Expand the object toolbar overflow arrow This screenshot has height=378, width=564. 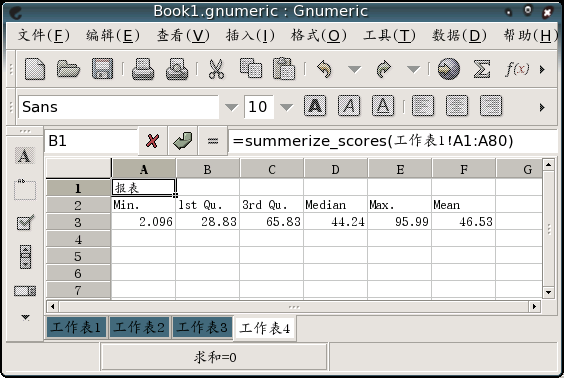[25, 317]
